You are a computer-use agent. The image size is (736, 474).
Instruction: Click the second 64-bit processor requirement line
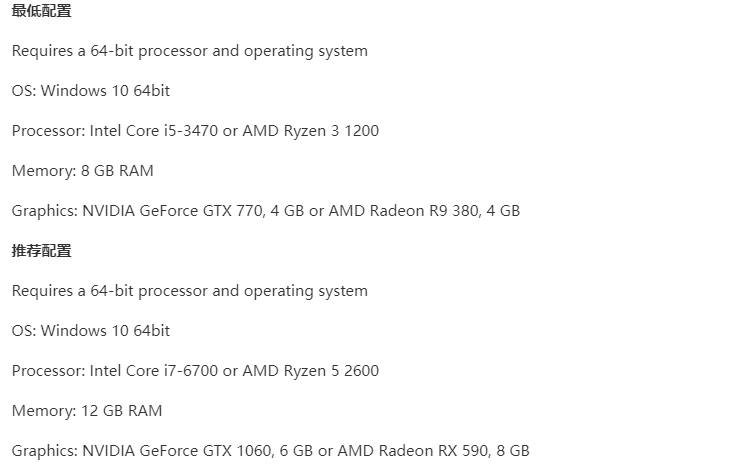click(x=190, y=291)
